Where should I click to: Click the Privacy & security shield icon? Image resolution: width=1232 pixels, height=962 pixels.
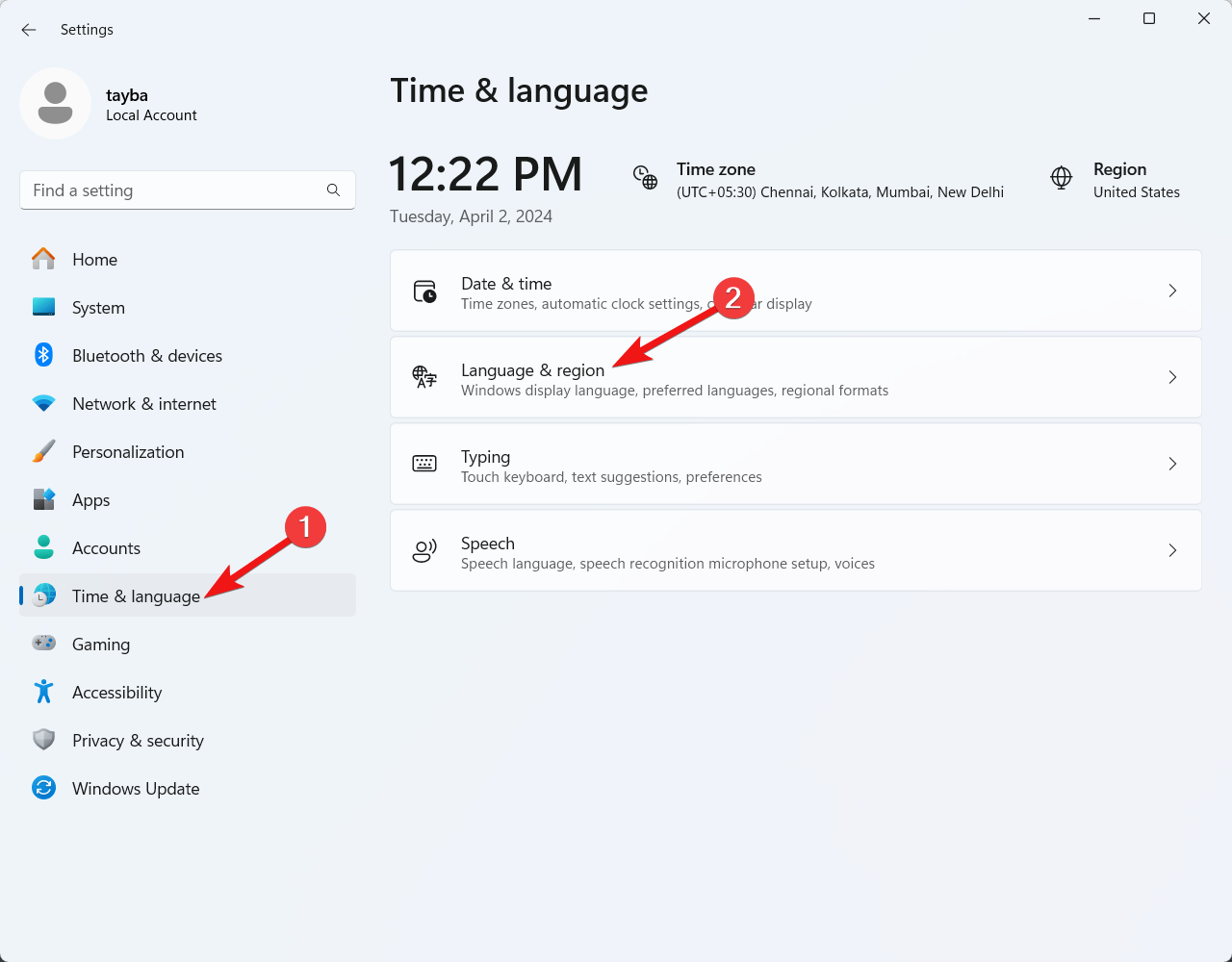coord(43,740)
